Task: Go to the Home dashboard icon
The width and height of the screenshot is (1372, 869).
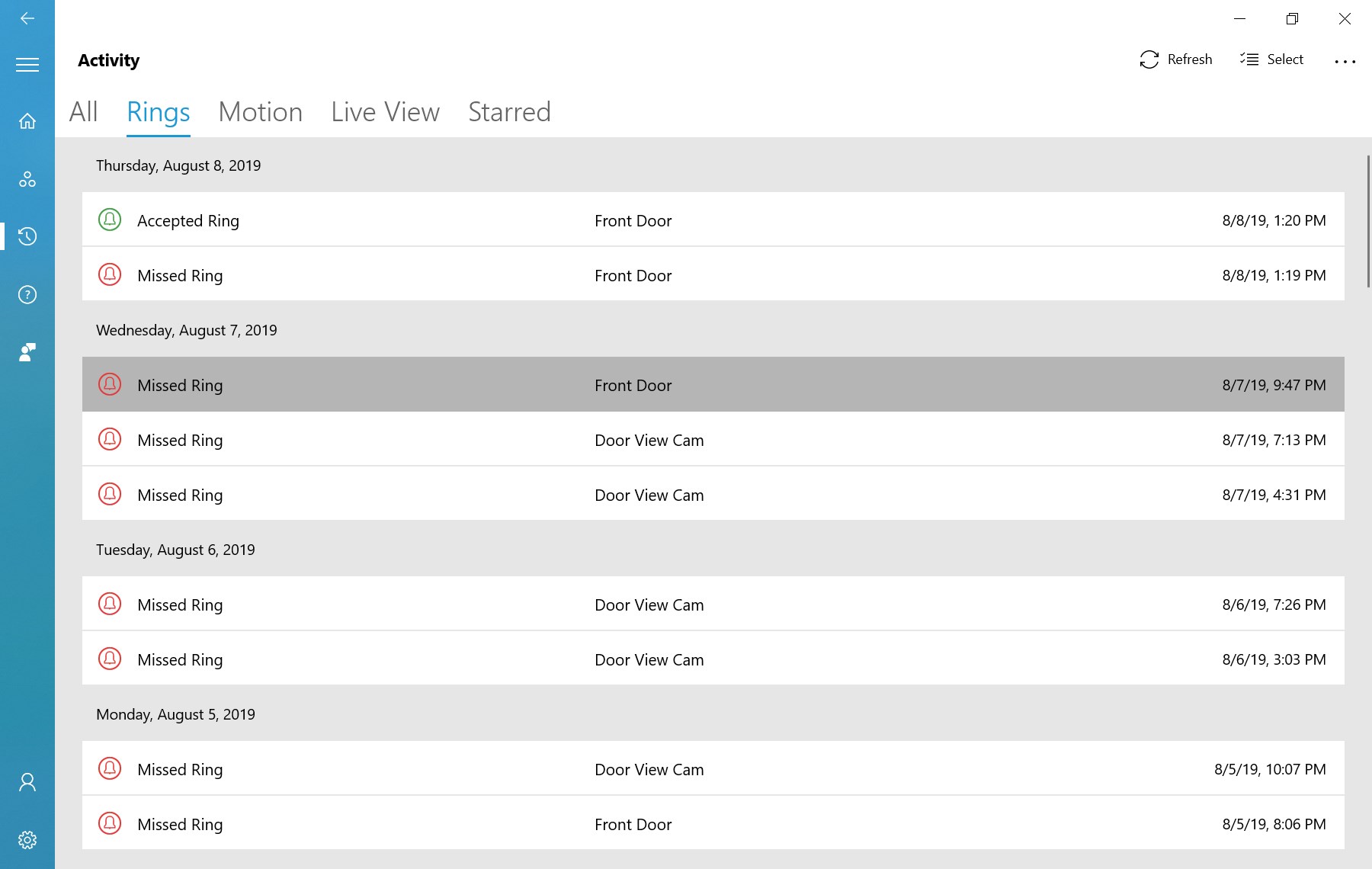Action: [x=27, y=121]
